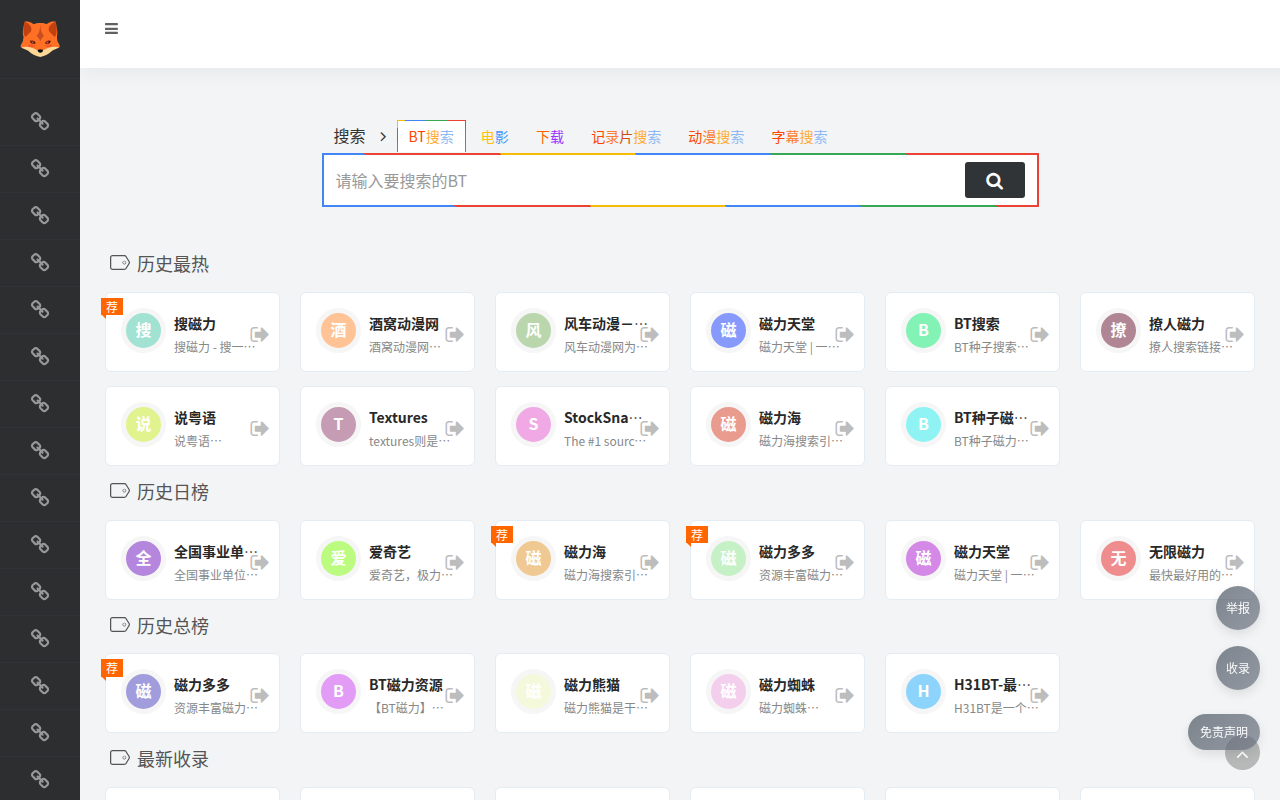Click the share icon on the 爱奇艺 card
The width and height of the screenshot is (1280, 800).
[454, 560]
